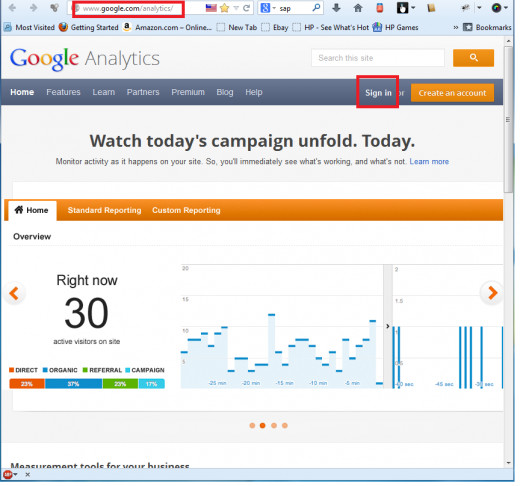
Task: Click the orange DIRECT 23% bar segment
Action: [x=27, y=384]
